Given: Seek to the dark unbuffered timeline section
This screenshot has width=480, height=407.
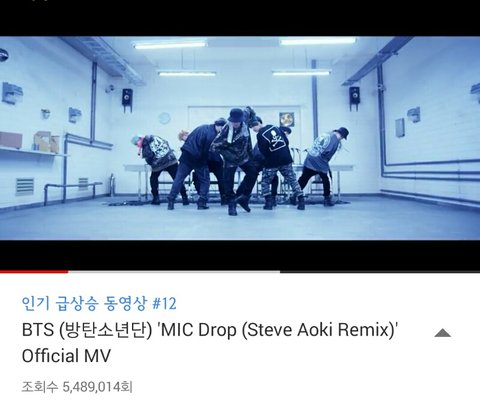Looking at the screenshot, I should [x=380, y=272].
